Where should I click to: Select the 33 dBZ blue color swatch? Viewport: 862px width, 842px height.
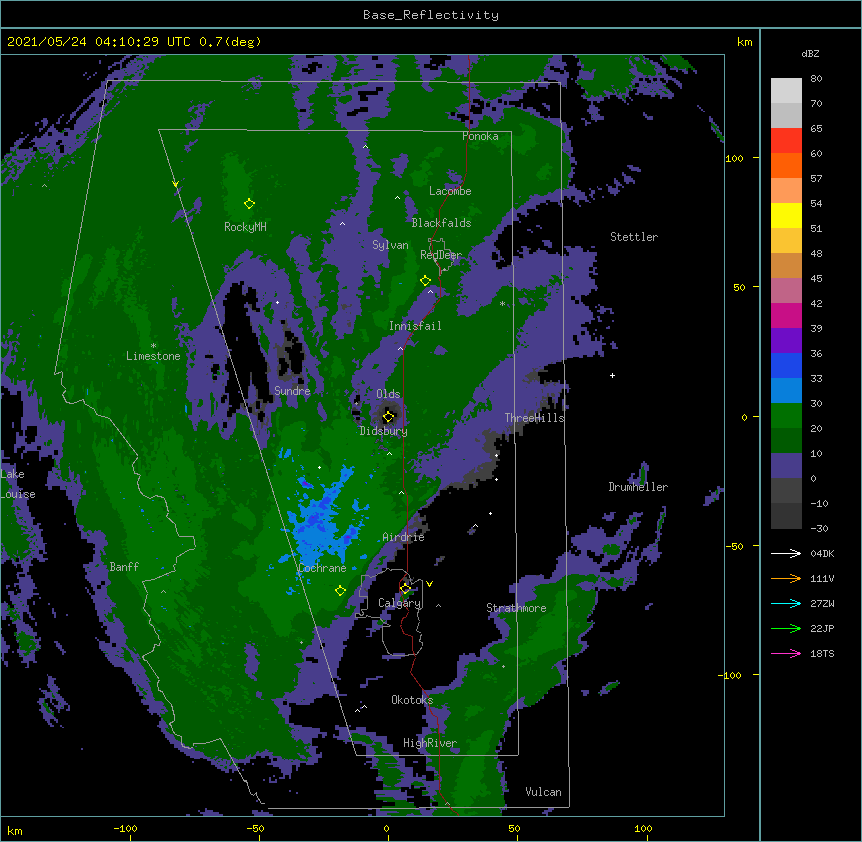point(786,365)
